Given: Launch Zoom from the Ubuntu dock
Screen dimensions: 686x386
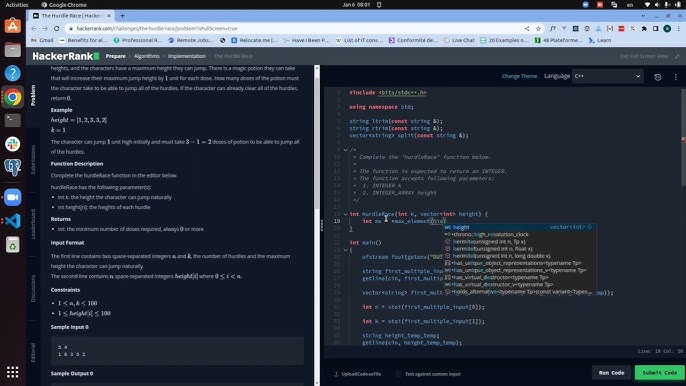Looking at the screenshot, I should (13, 197).
